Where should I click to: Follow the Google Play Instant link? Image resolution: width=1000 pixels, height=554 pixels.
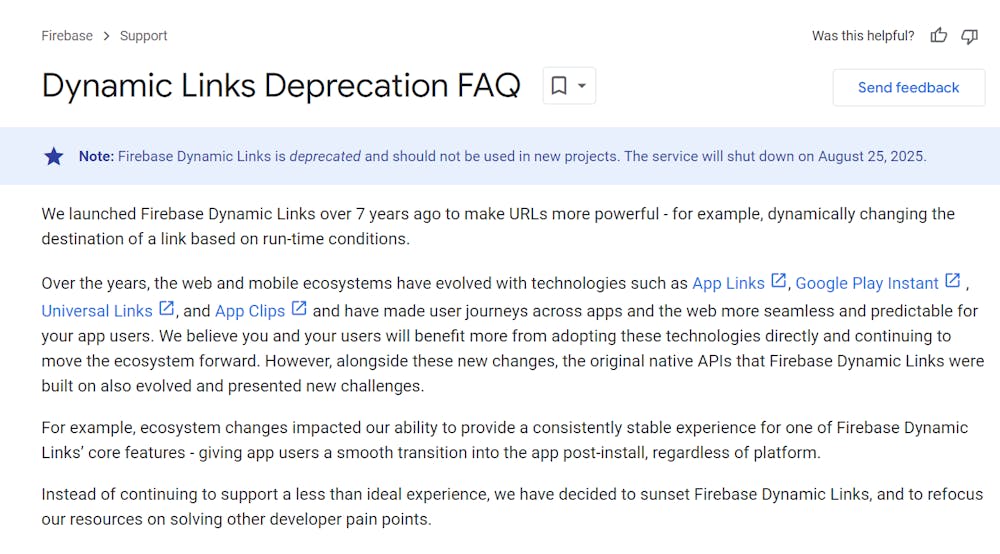click(x=866, y=283)
